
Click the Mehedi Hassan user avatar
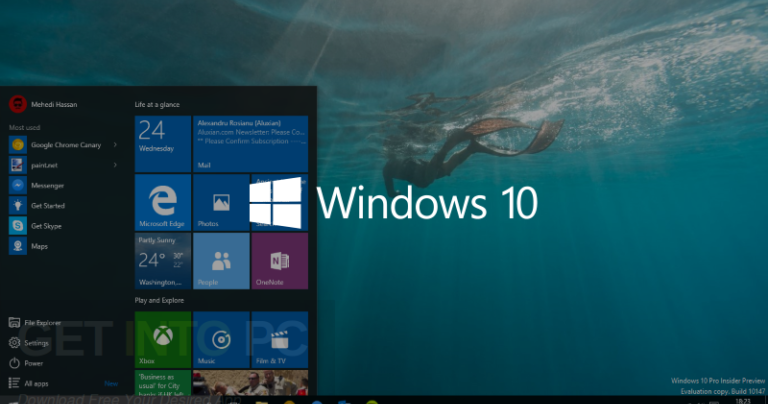pyautogui.click(x=18, y=104)
